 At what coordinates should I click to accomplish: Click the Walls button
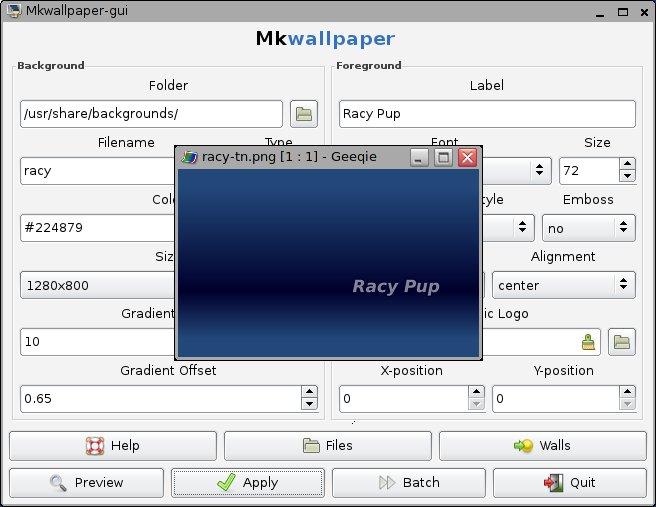pos(543,446)
